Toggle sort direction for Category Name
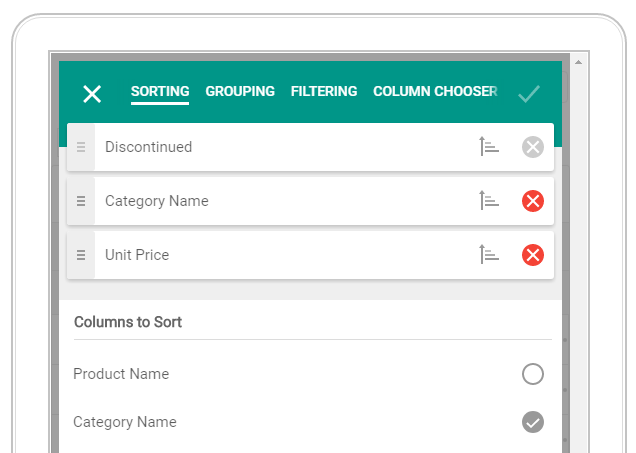 [x=488, y=201]
